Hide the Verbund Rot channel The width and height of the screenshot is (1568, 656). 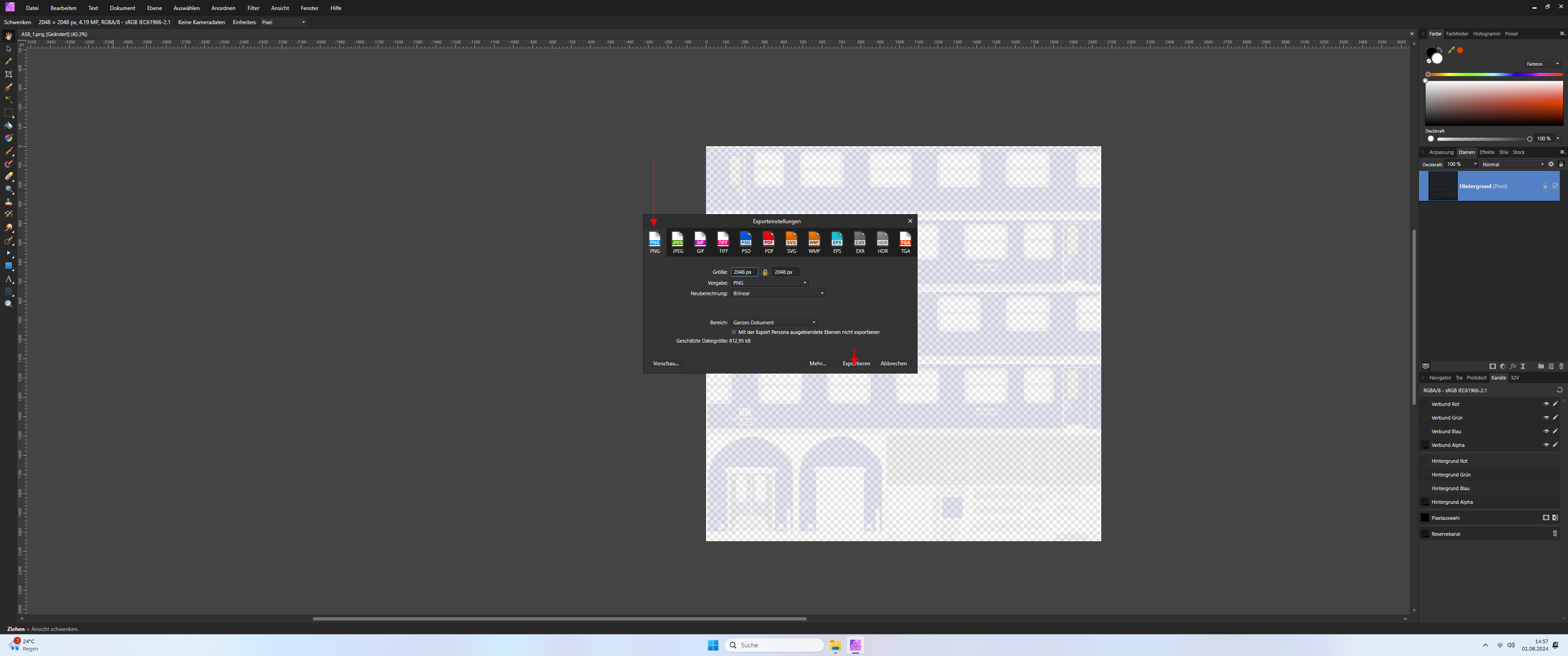1546,404
